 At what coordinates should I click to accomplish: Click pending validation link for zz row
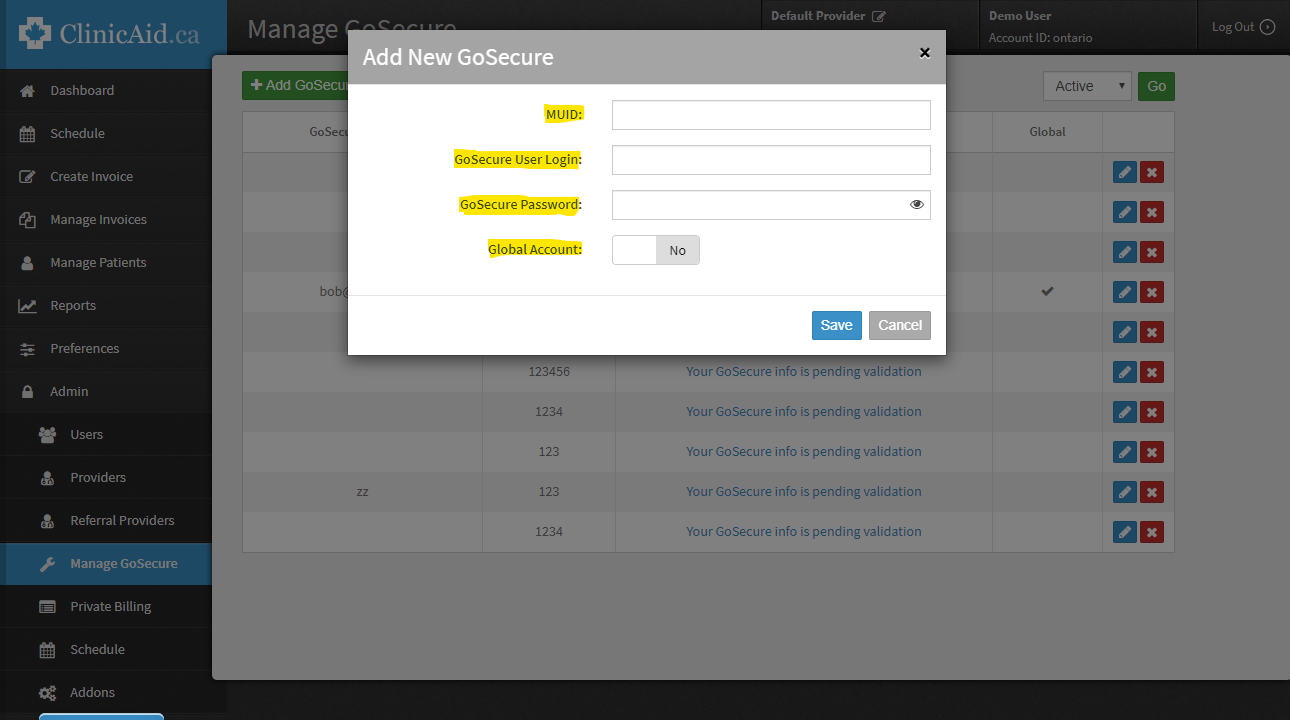803,491
